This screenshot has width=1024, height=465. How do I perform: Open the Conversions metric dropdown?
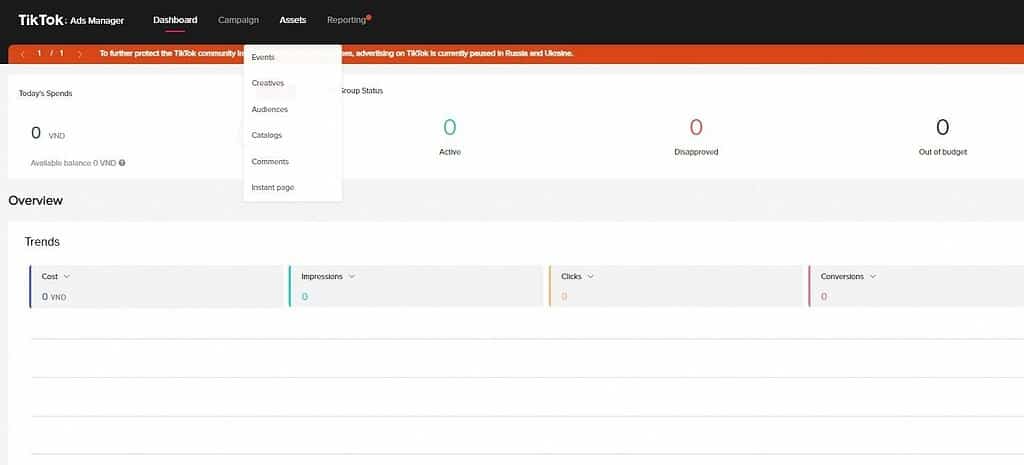(873, 276)
